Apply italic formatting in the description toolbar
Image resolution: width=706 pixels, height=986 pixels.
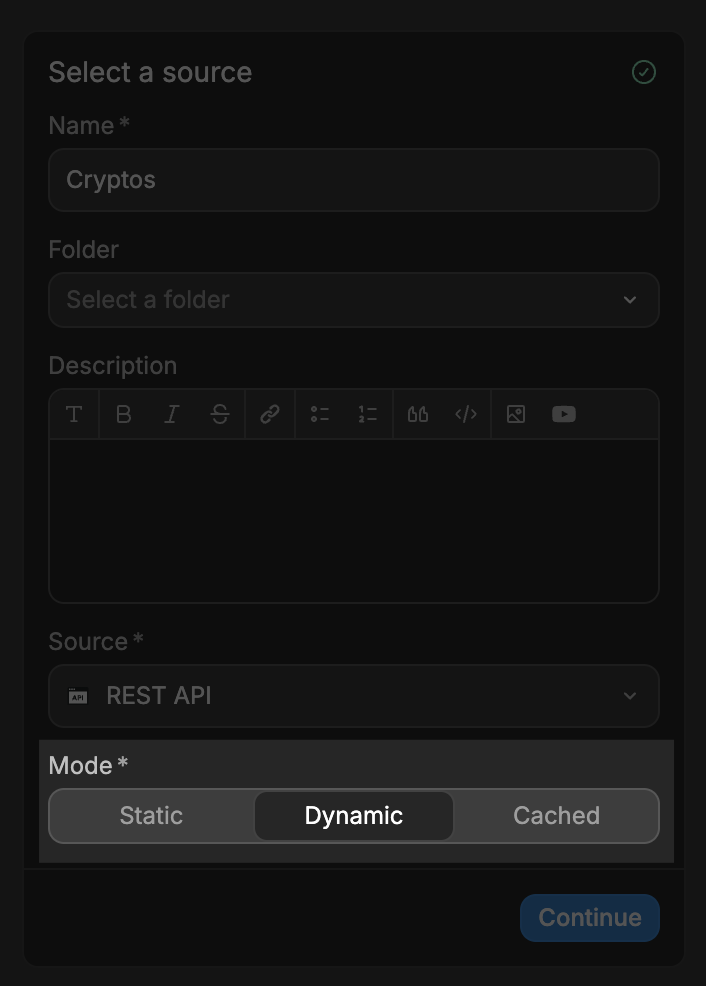[171, 413]
